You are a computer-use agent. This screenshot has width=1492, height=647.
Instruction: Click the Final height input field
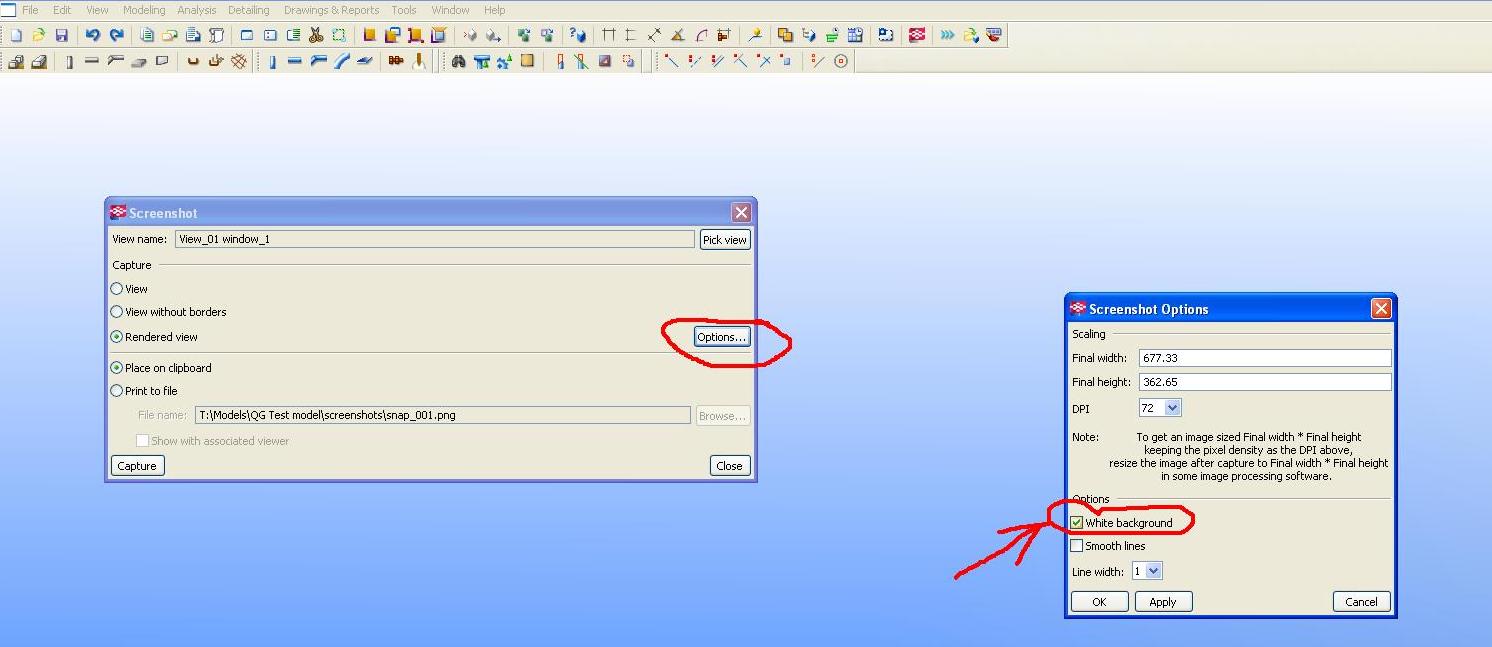pyautogui.click(x=1265, y=382)
